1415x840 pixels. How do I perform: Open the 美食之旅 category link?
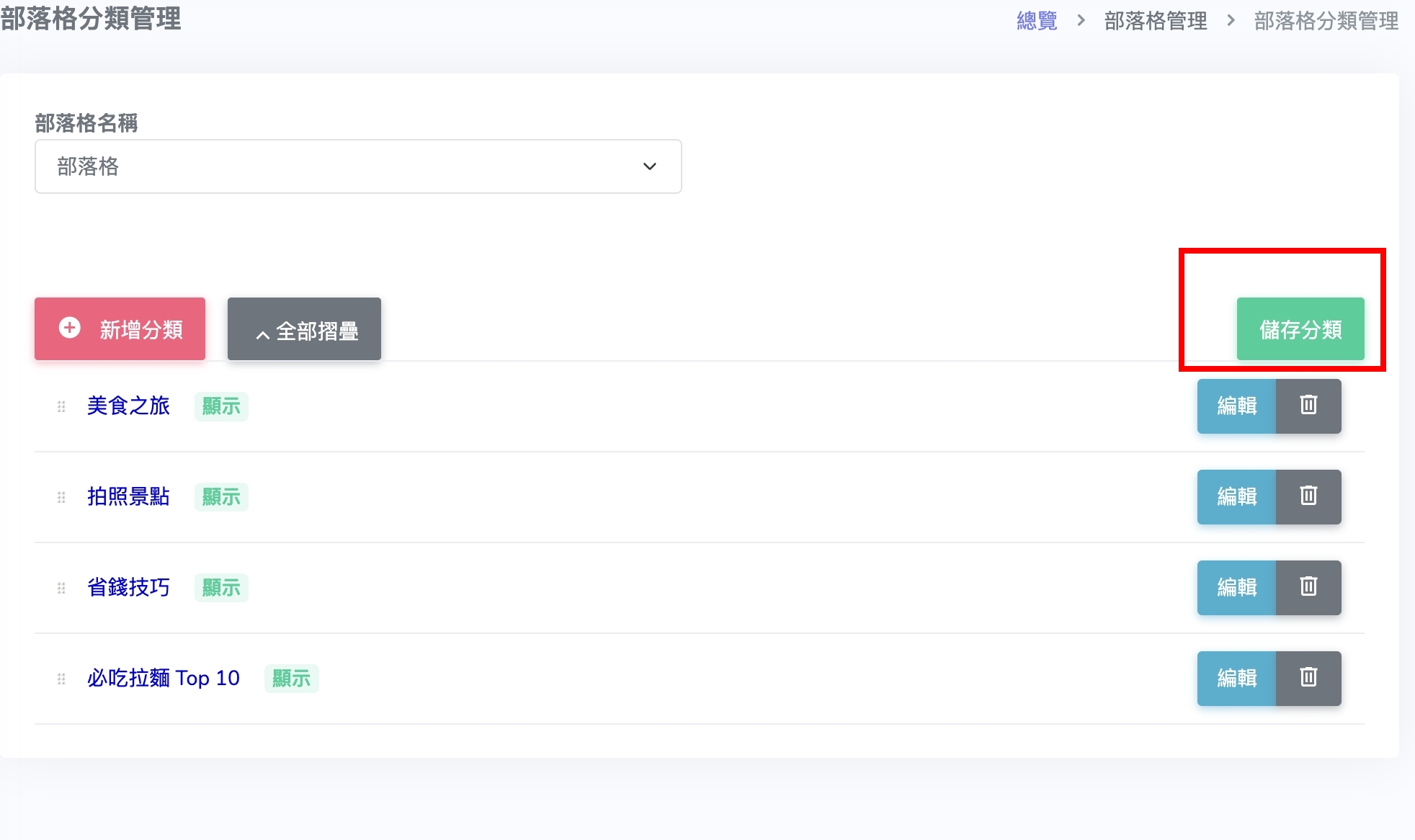click(x=128, y=406)
